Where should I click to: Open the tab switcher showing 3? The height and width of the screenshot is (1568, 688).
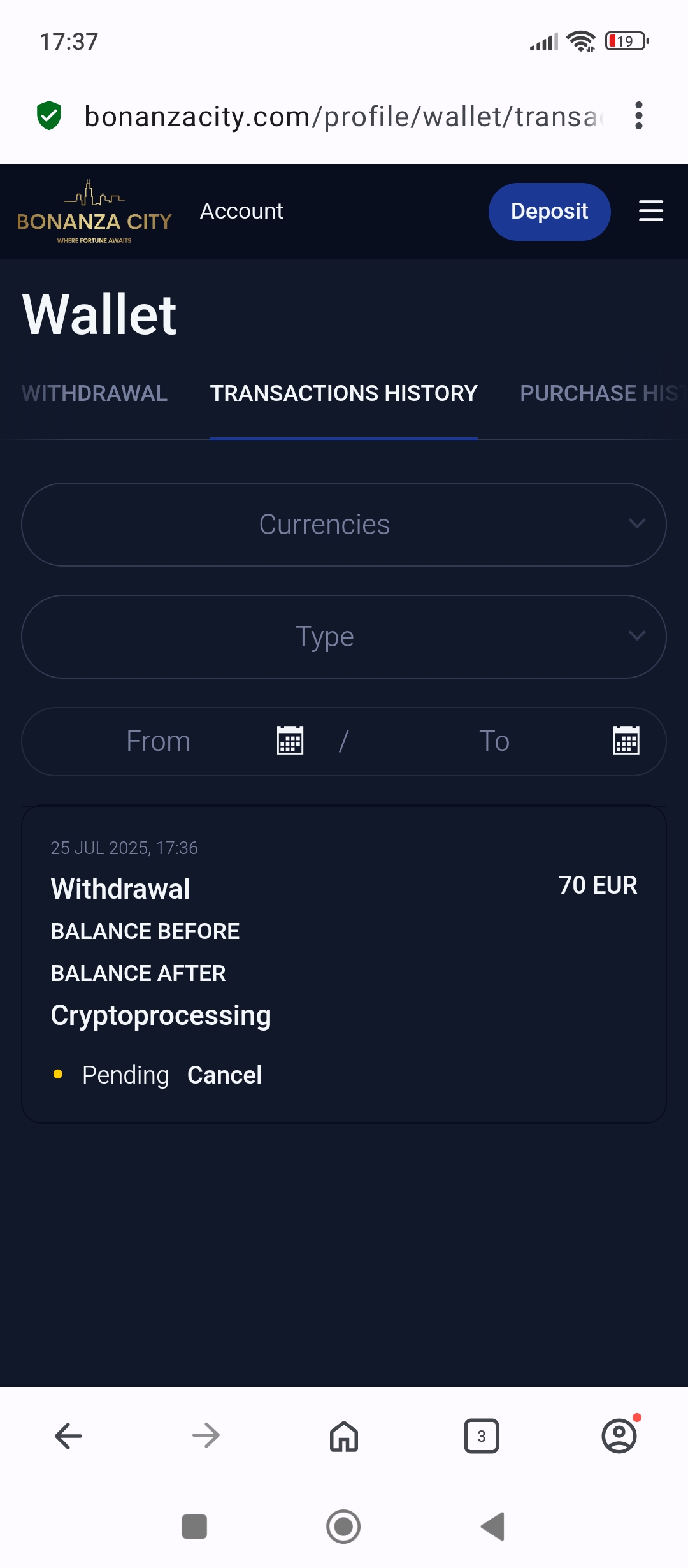(482, 1436)
